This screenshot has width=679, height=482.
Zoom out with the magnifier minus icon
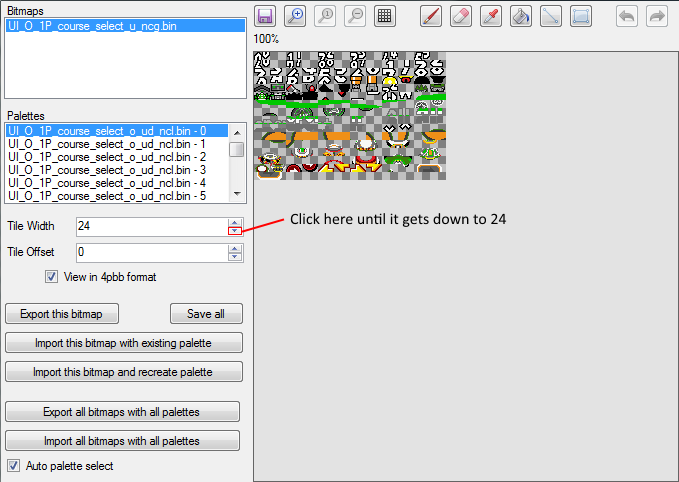pos(354,16)
